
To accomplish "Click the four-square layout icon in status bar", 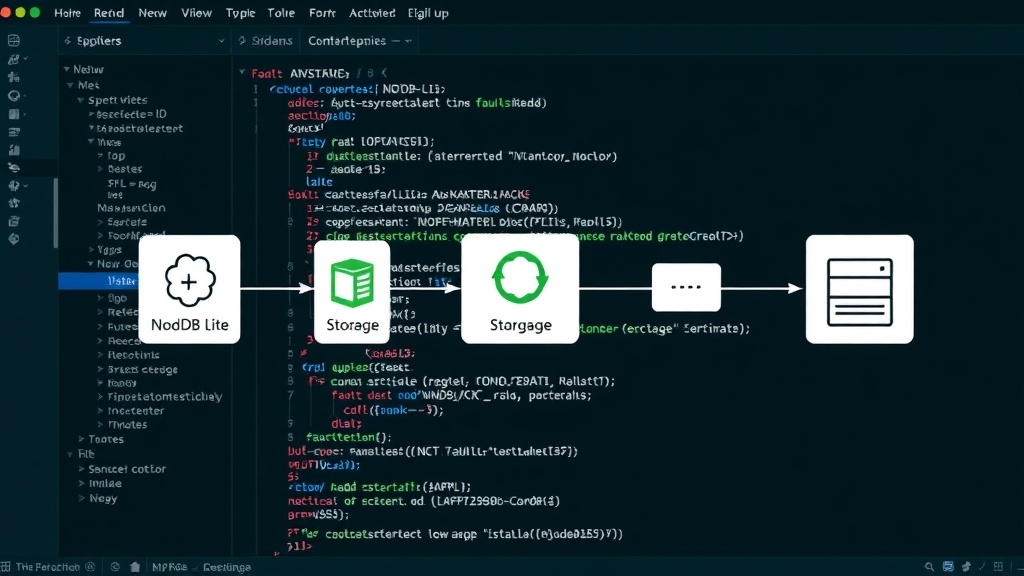I will click(998, 567).
